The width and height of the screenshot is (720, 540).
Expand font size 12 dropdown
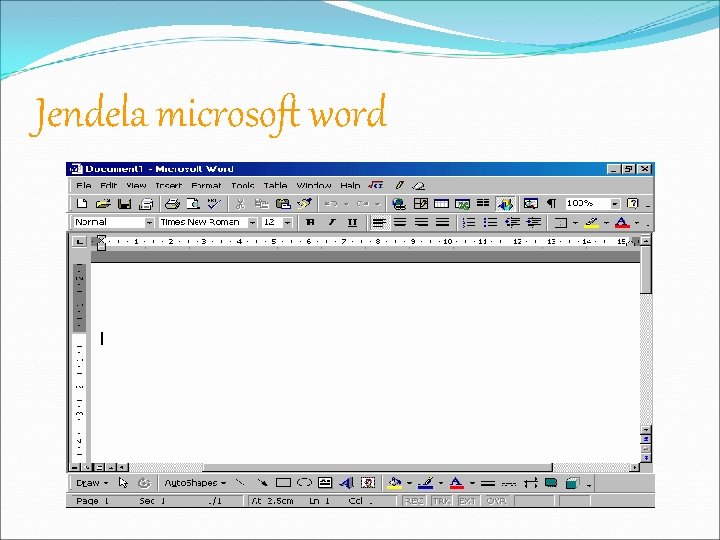tap(287, 223)
